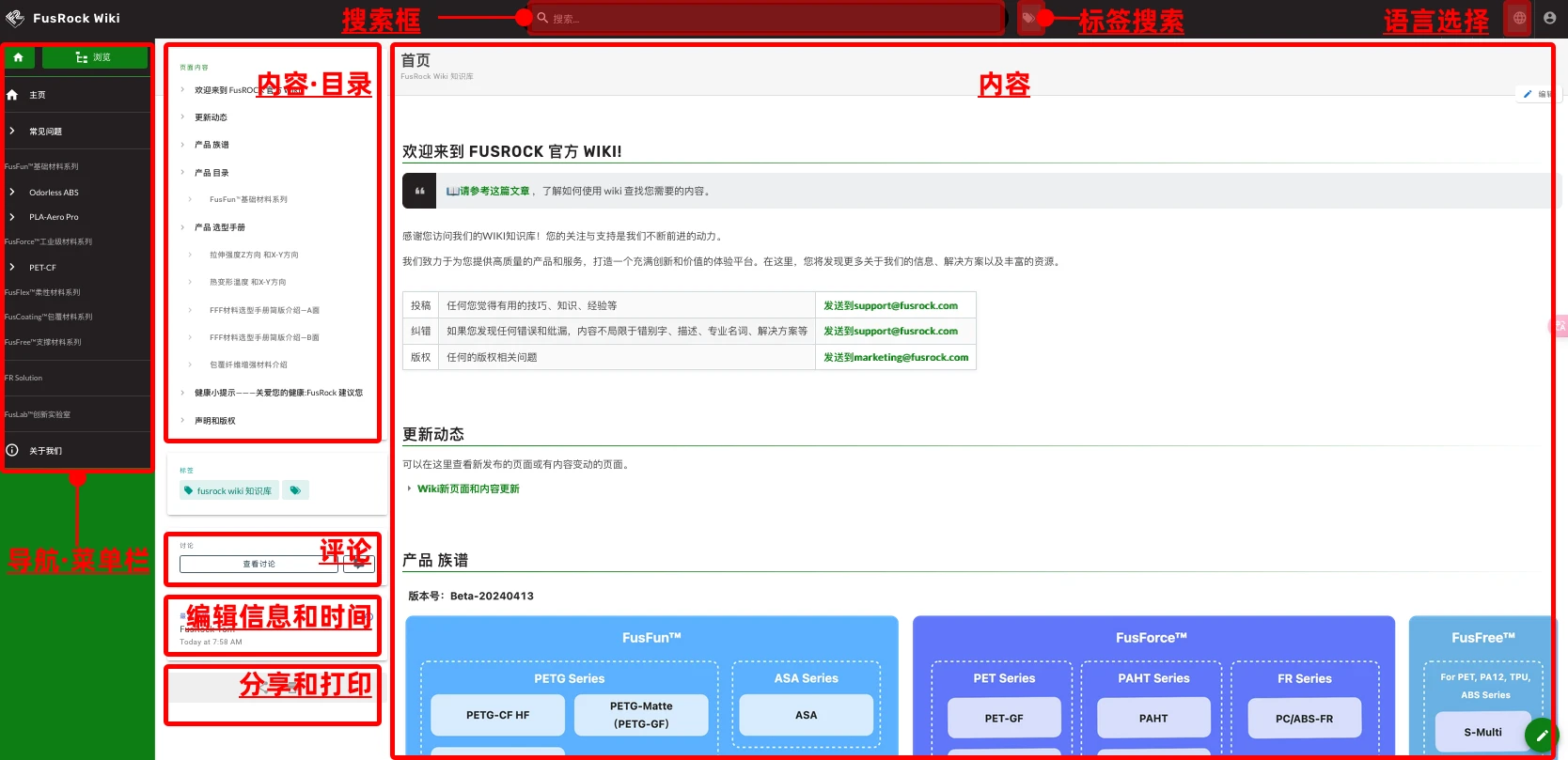This screenshot has width=1568, height=760.
Task: Jump to 热变形温度 和X-Y方向 entry
Action: [x=247, y=282]
